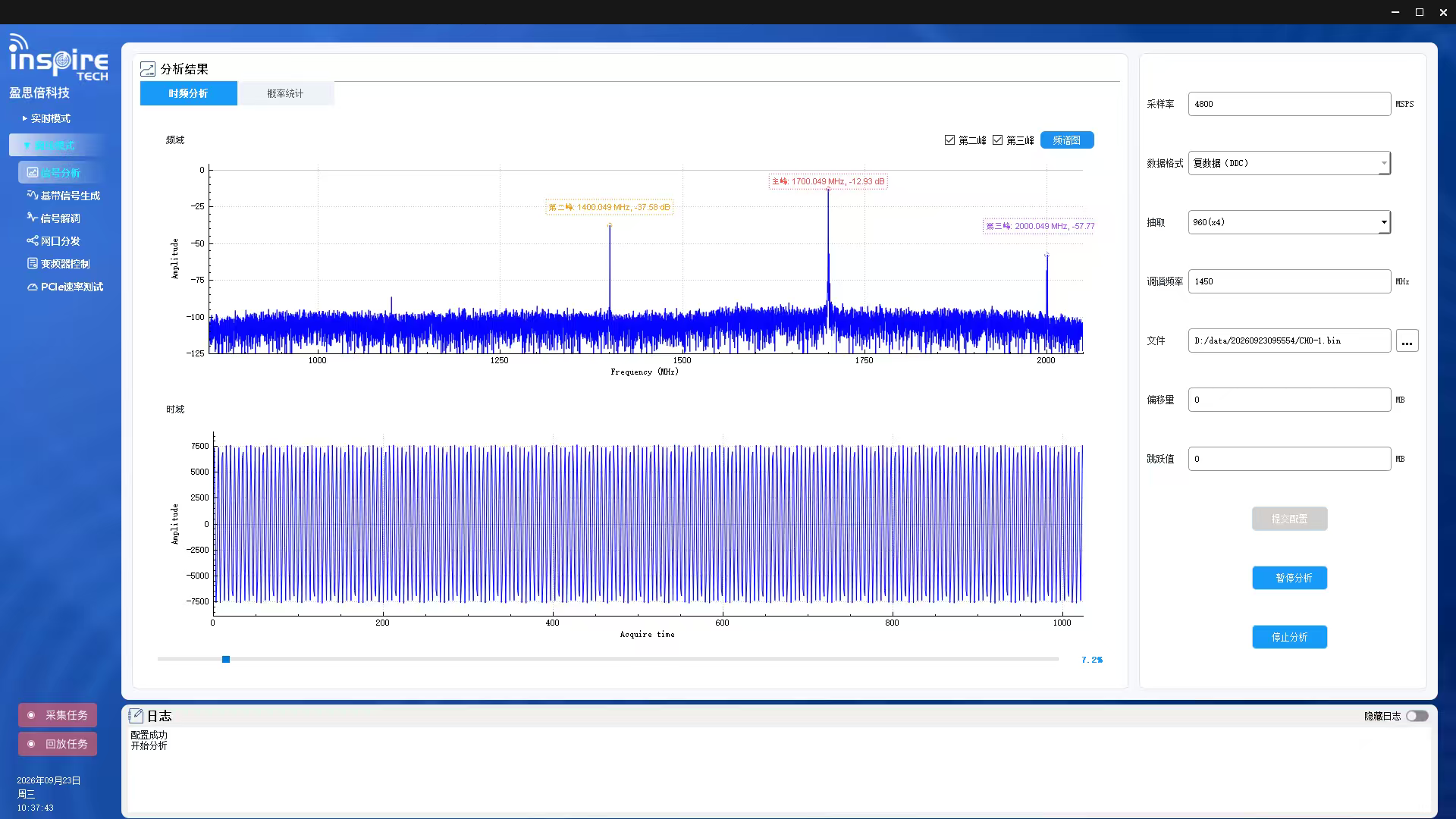
Task: Click the 7.2% progress value
Action: pyautogui.click(x=1092, y=660)
